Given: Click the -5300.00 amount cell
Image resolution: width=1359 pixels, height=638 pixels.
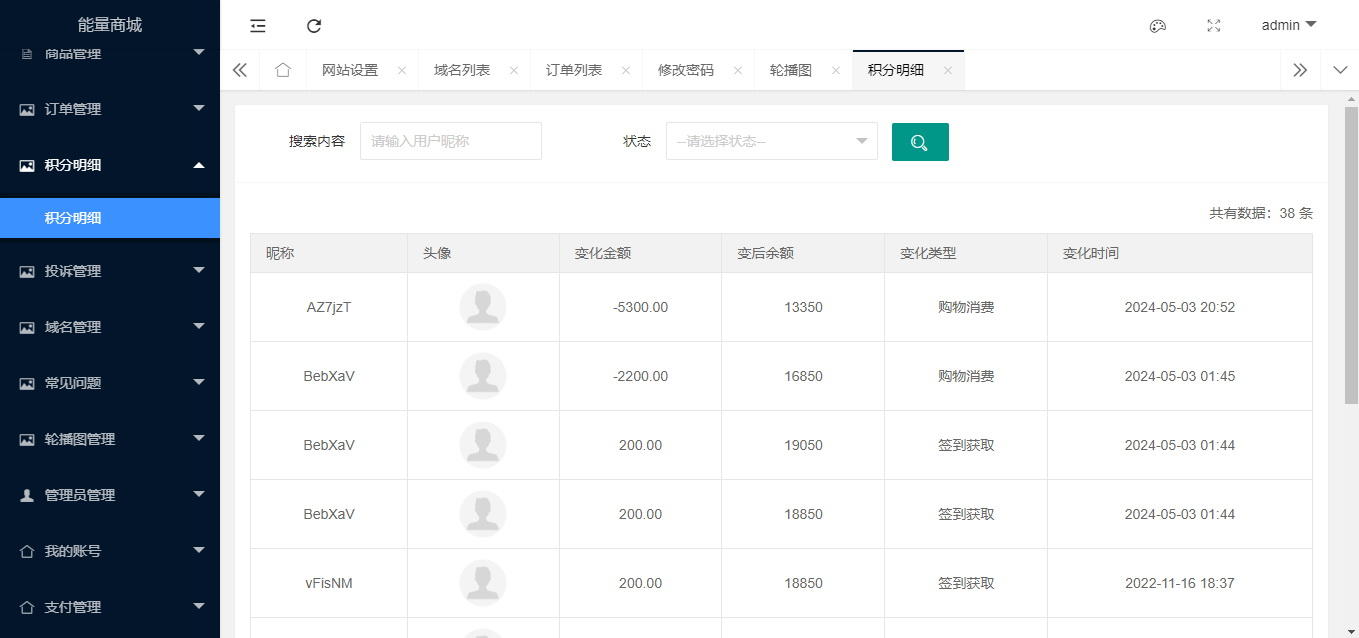Looking at the screenshot, I should 640,307.
